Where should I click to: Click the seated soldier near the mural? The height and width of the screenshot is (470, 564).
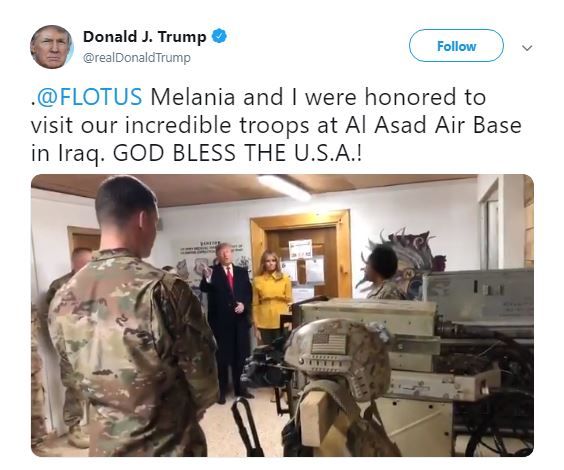tap(381, 273)
